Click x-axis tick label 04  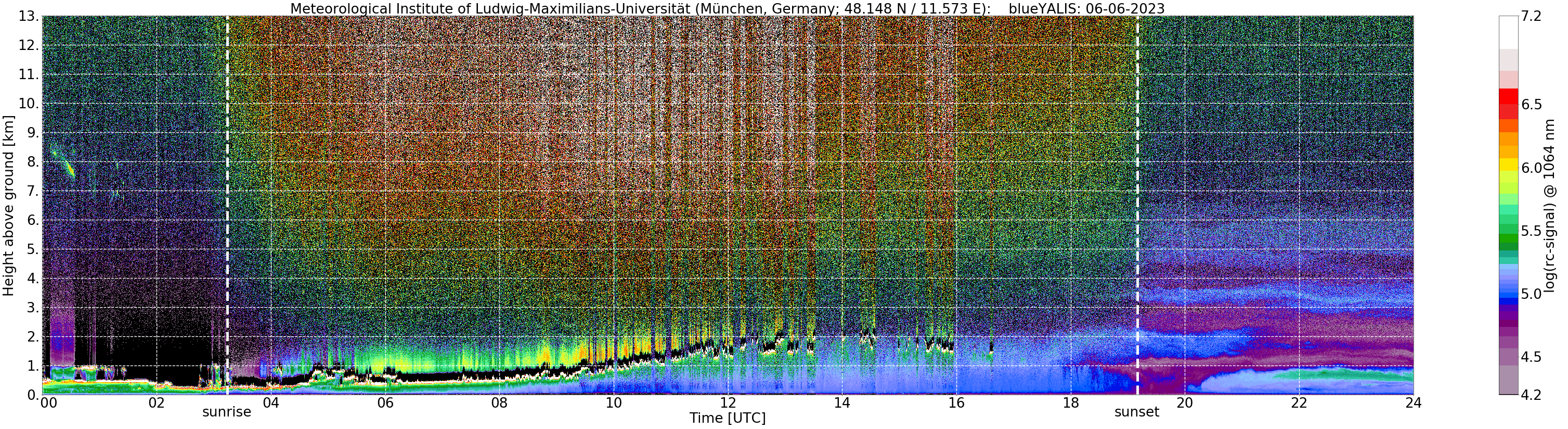pos(271,403)
